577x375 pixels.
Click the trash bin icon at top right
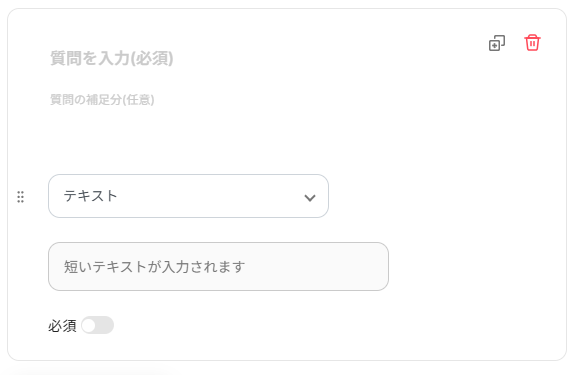click(532, 43)
